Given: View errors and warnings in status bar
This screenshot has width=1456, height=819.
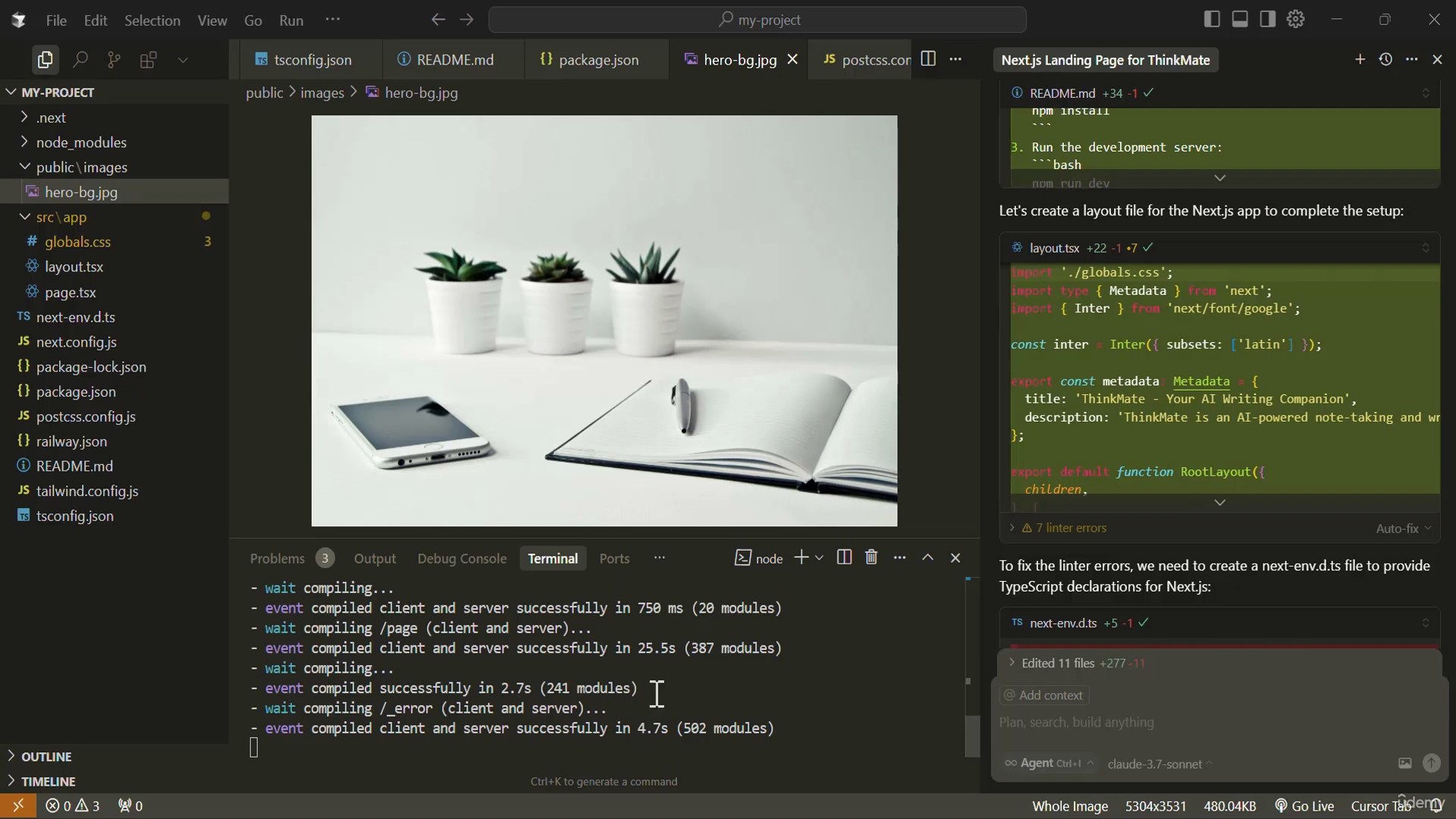Looking at the screenshot, I should (73, 806).
